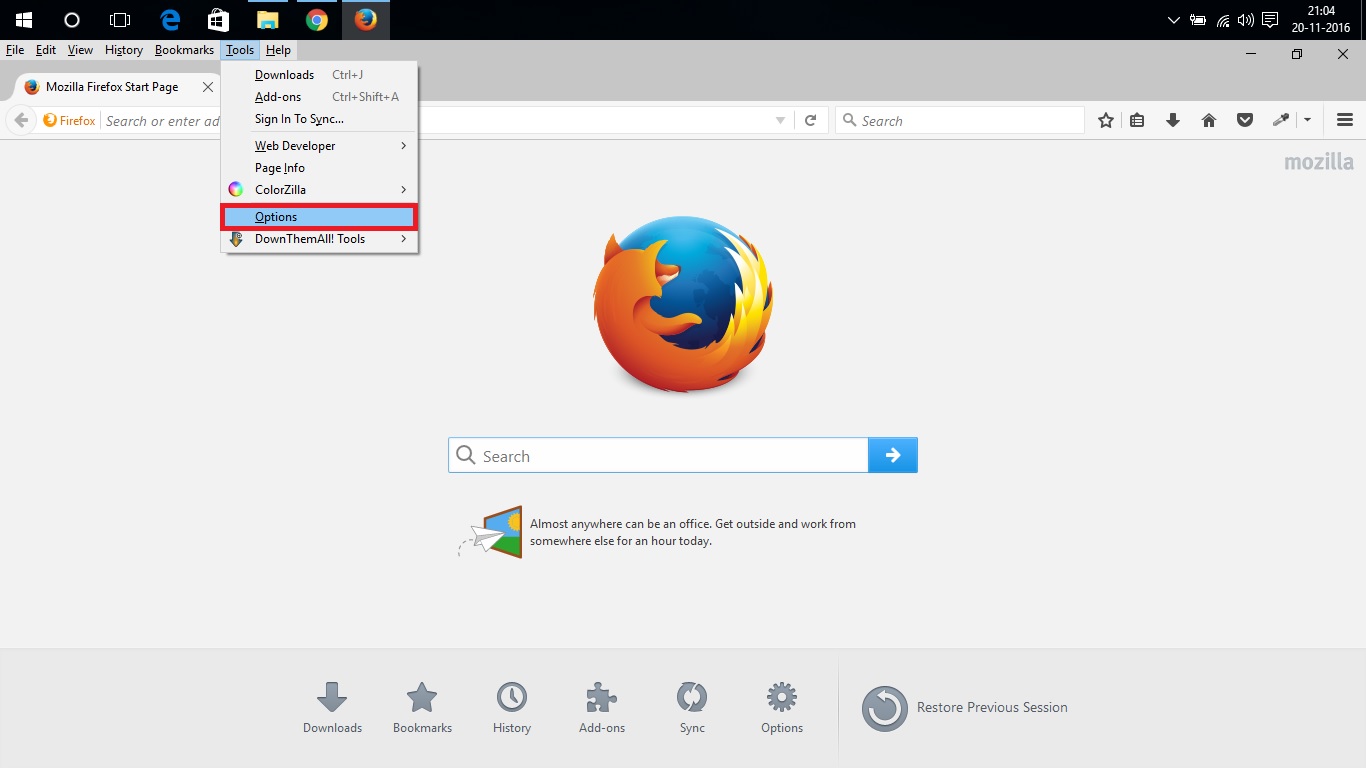Open the Bookmarks menu in the menu bar

click(184, 50)
